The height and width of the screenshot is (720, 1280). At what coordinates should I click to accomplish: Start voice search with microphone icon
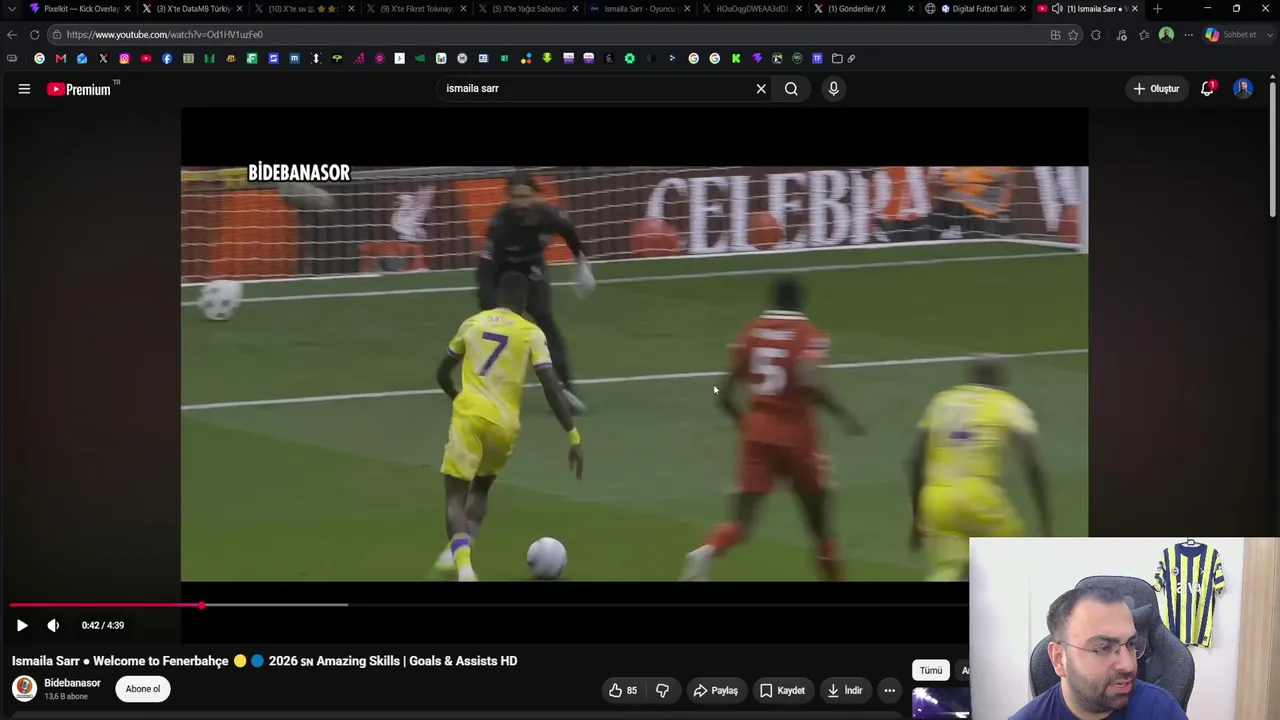(833, 89)
